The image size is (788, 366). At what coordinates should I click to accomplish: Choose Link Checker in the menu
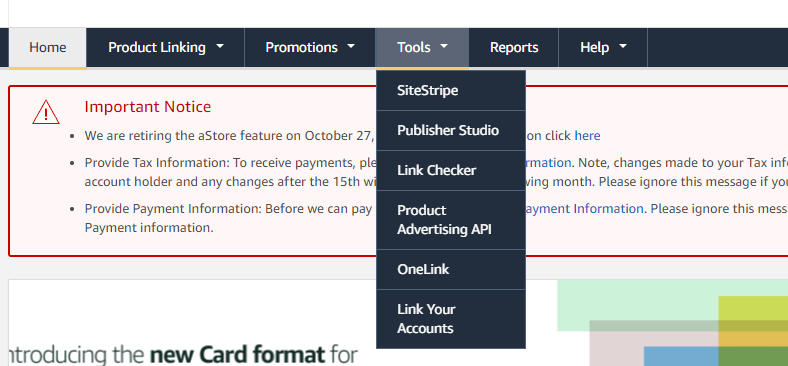point(451,170)
